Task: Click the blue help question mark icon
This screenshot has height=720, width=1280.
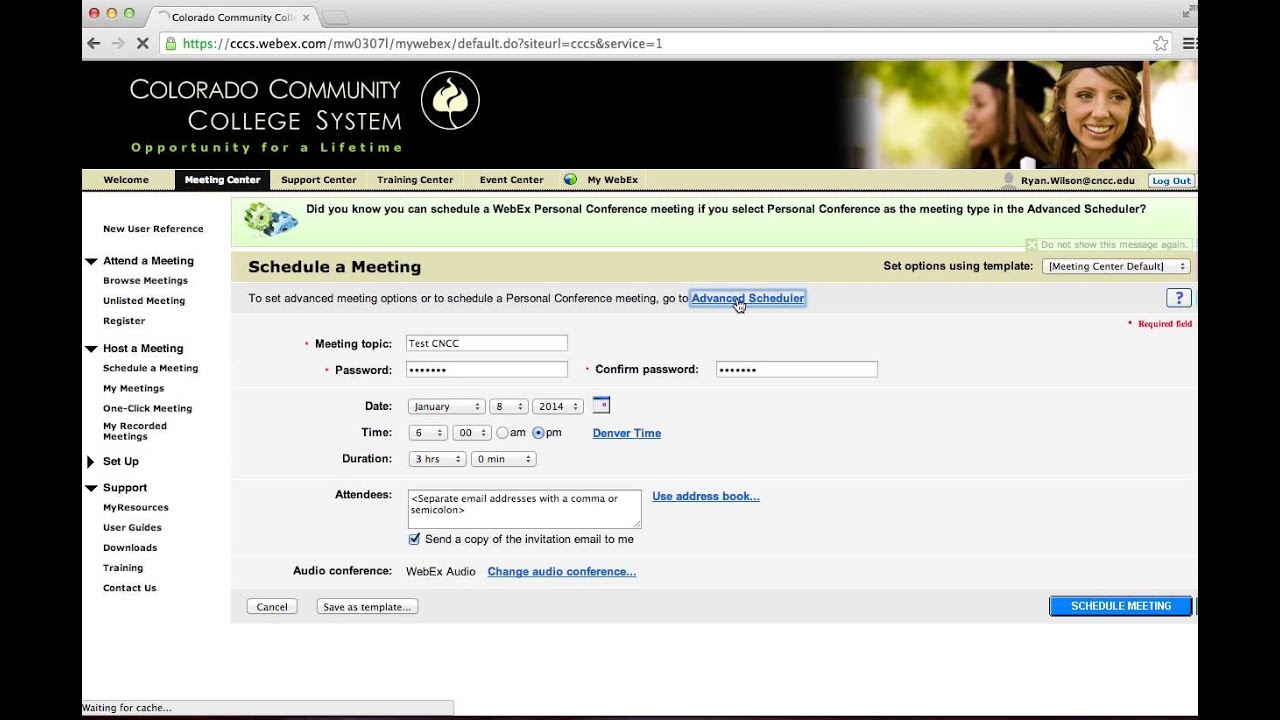Action: [x=1178, y=298]
